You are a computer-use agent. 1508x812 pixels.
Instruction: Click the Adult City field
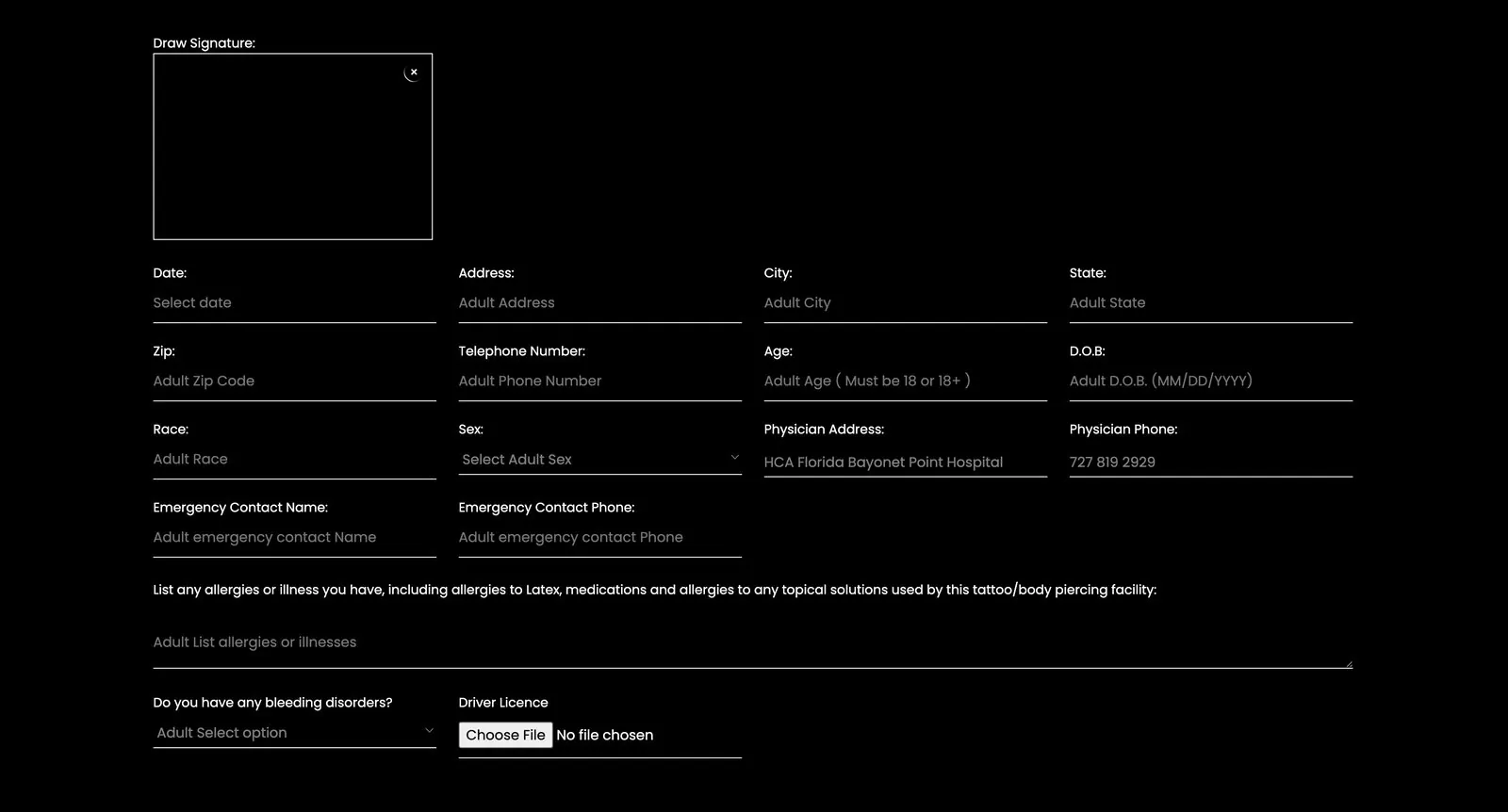(x=906, y=302)
